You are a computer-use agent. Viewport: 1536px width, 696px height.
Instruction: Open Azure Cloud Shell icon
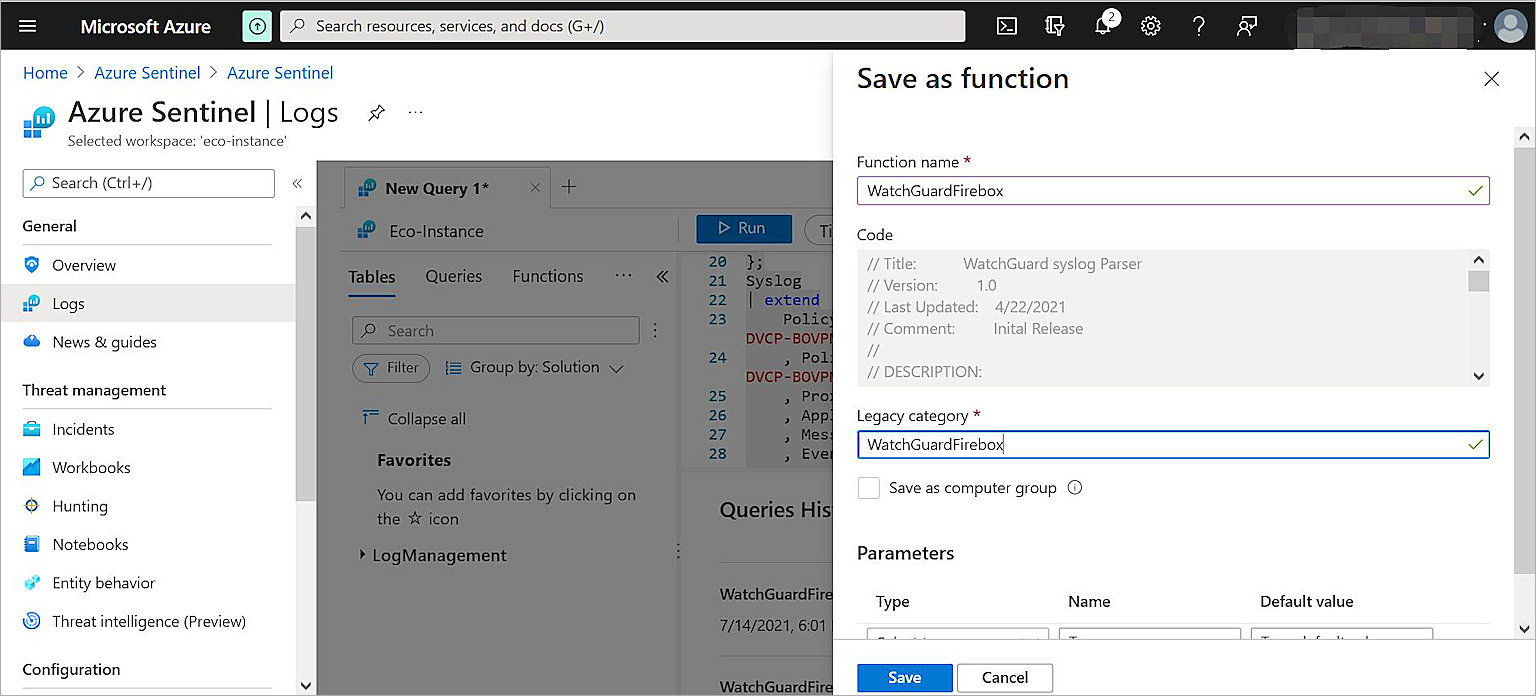tap(1007, 27)
